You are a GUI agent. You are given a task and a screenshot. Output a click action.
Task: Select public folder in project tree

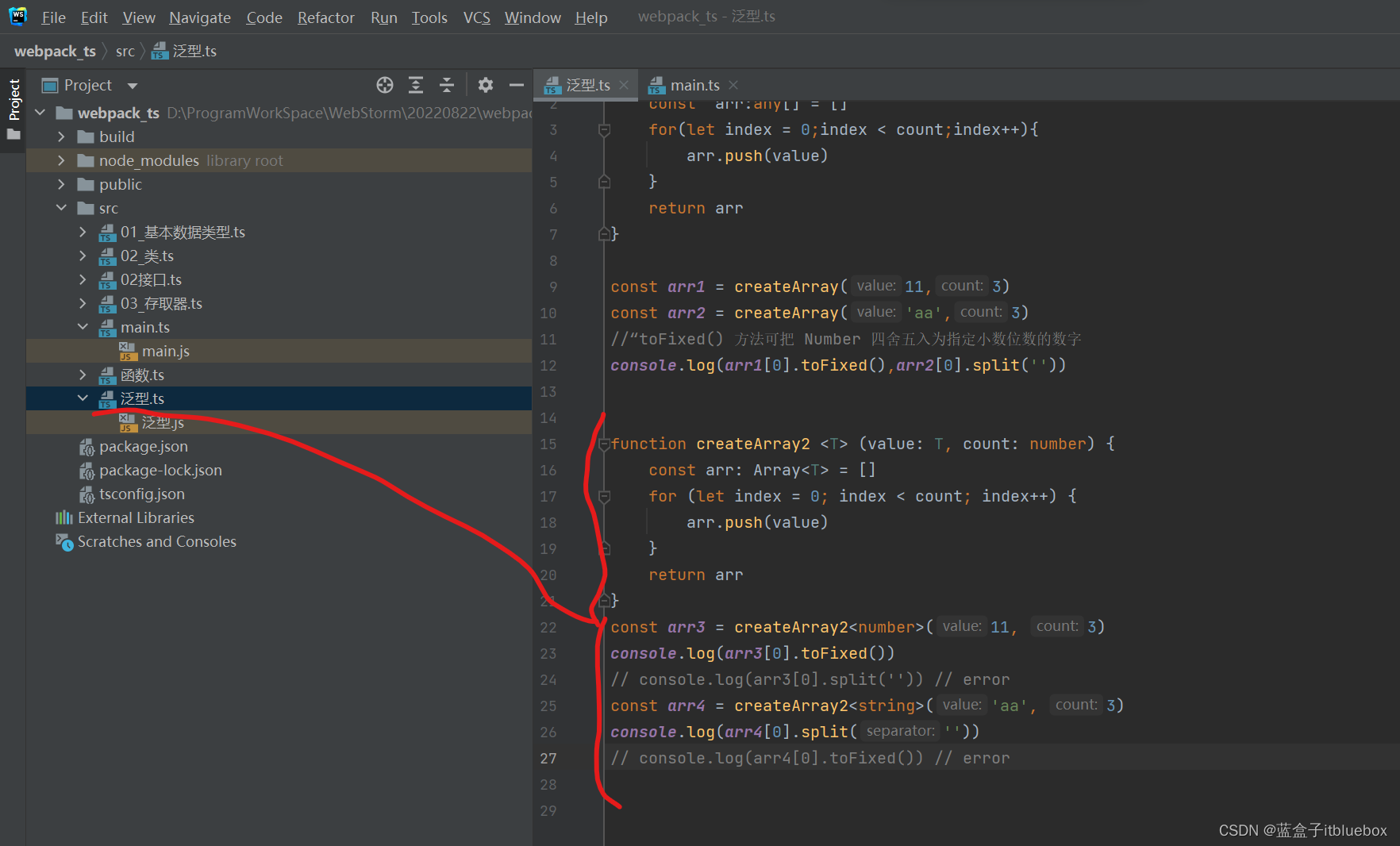[279, 184]
